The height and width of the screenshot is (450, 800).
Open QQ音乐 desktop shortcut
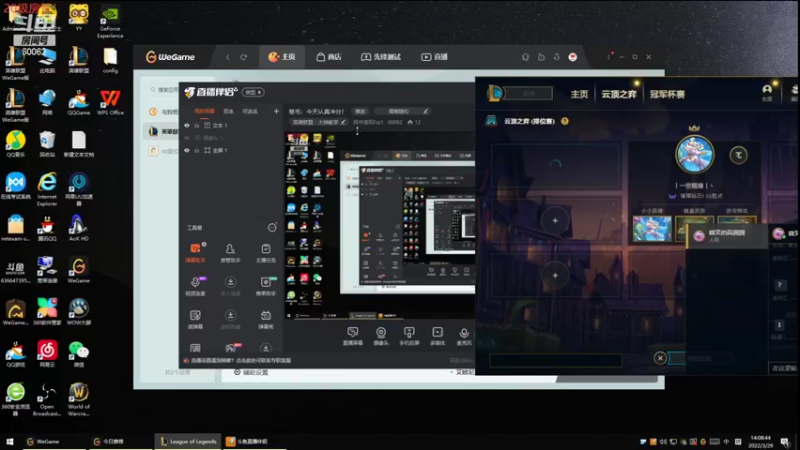(16, 144)
